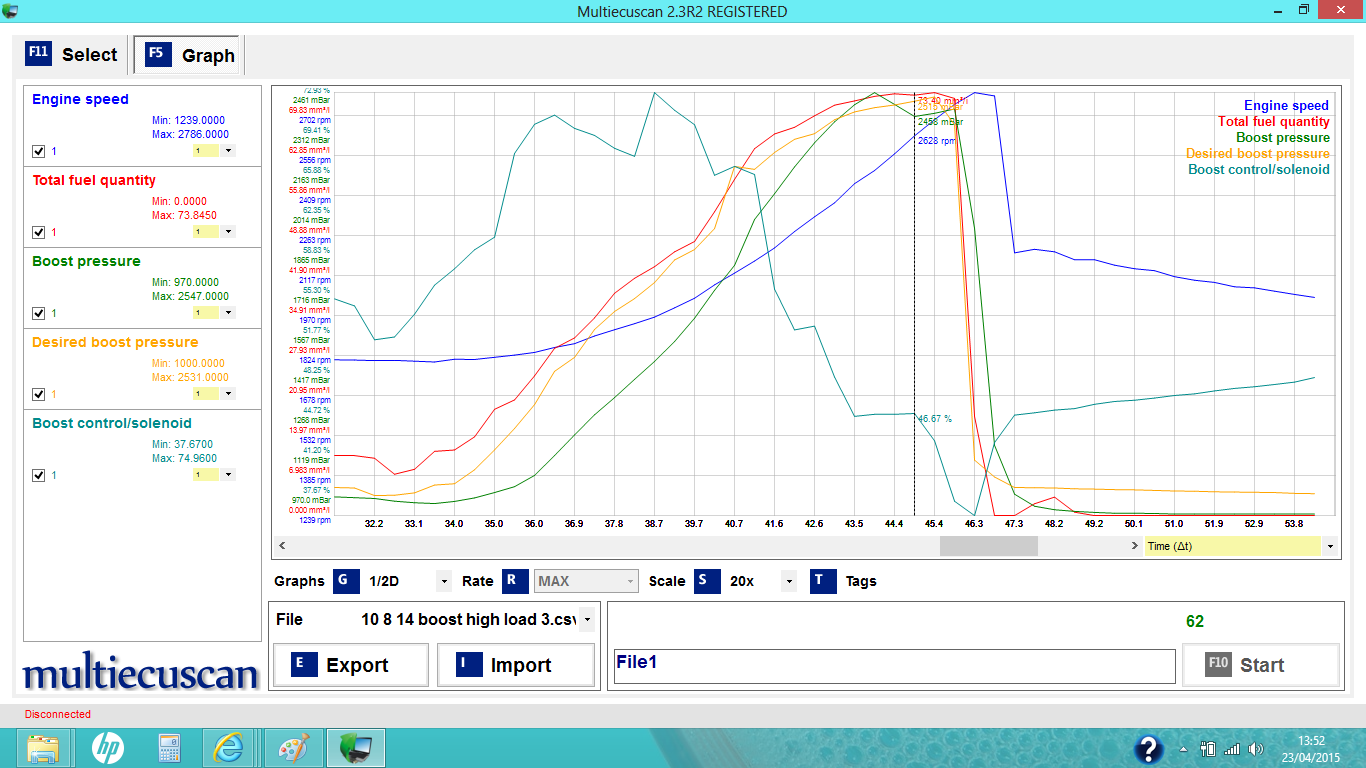Image resolution: width=1366 pixels, height=768 pixels.
Task: Toggle the Engine speed checkbox
Action: 39,151
